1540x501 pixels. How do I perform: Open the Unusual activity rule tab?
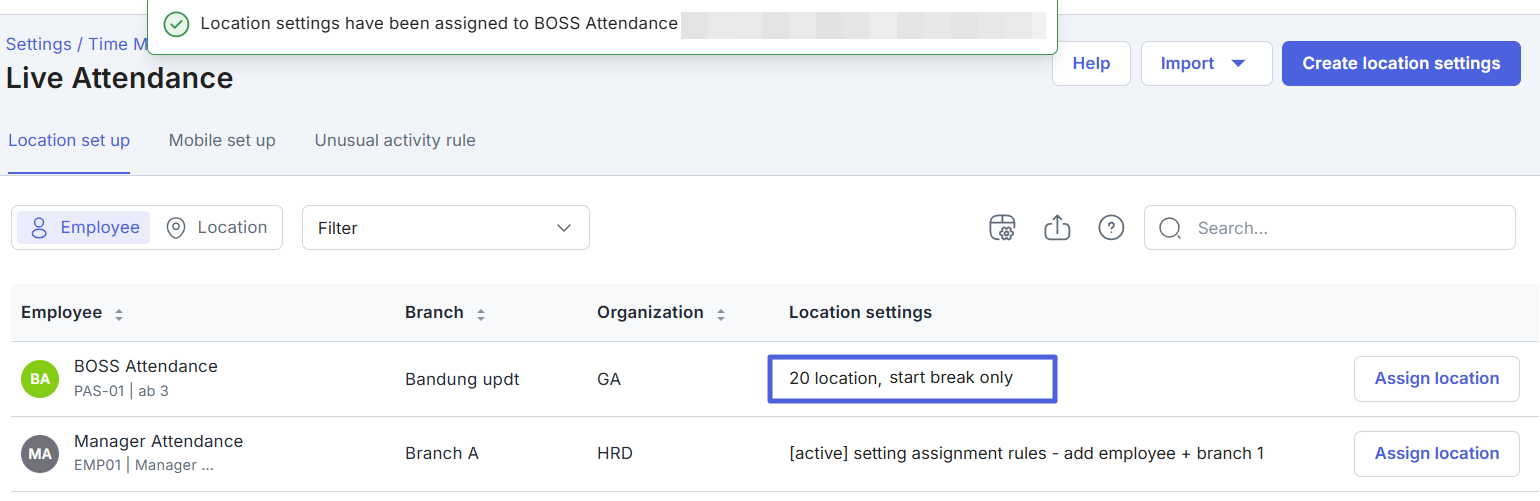tap(395, 141)
